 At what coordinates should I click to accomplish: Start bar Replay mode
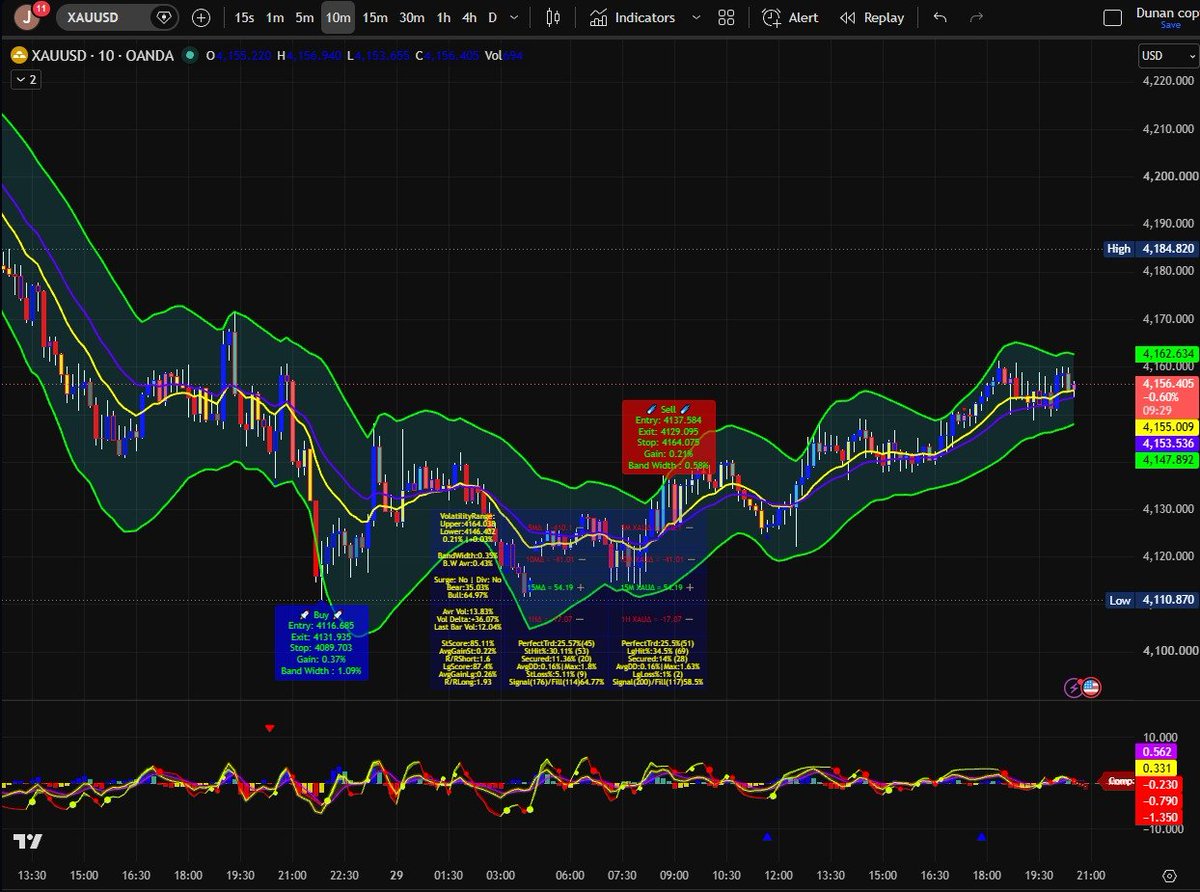click(x=872, y=17)
